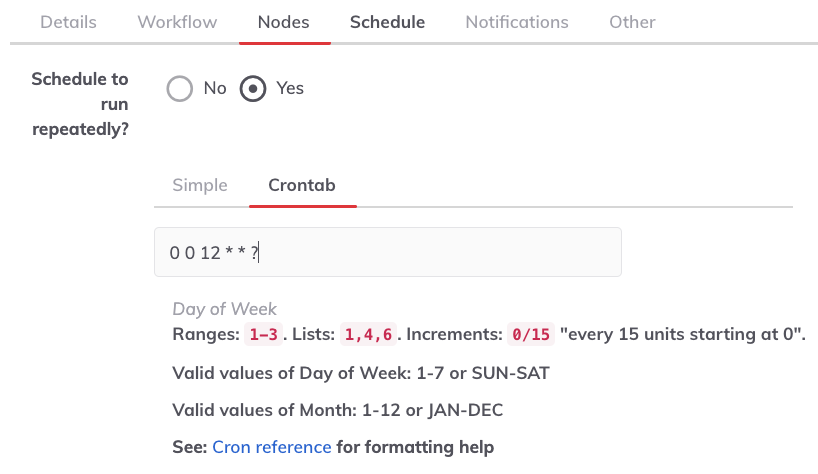The height and width of the screenshot is (474, 818).
Task: Click the 1,4,6 lists code example
Action: point(368,334)
